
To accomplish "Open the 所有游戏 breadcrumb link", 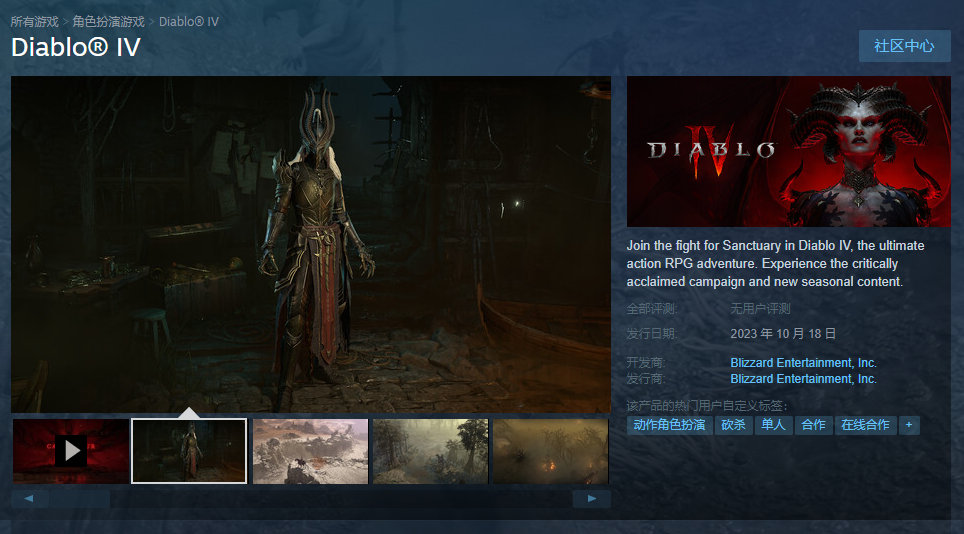I will [34, 22].
